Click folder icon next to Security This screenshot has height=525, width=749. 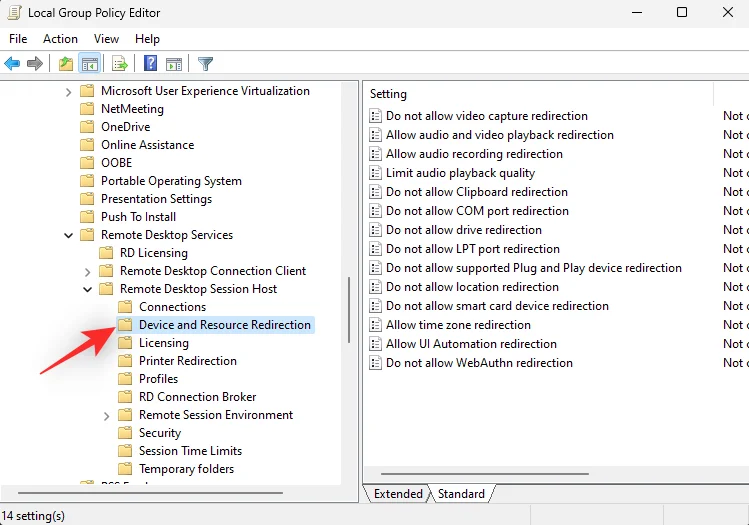pos(125,433)
